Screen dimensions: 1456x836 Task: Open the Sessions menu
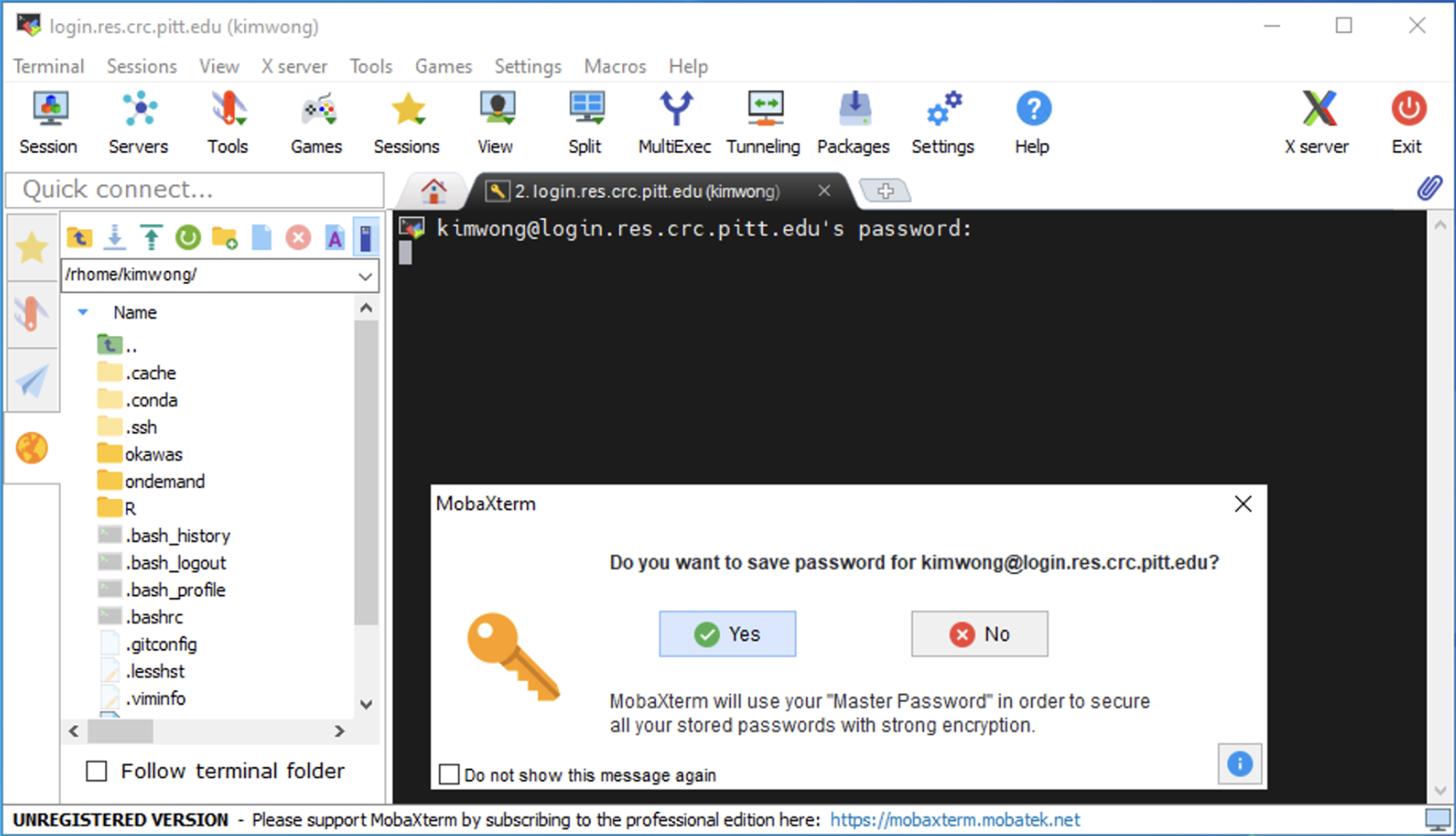[141, 66]
